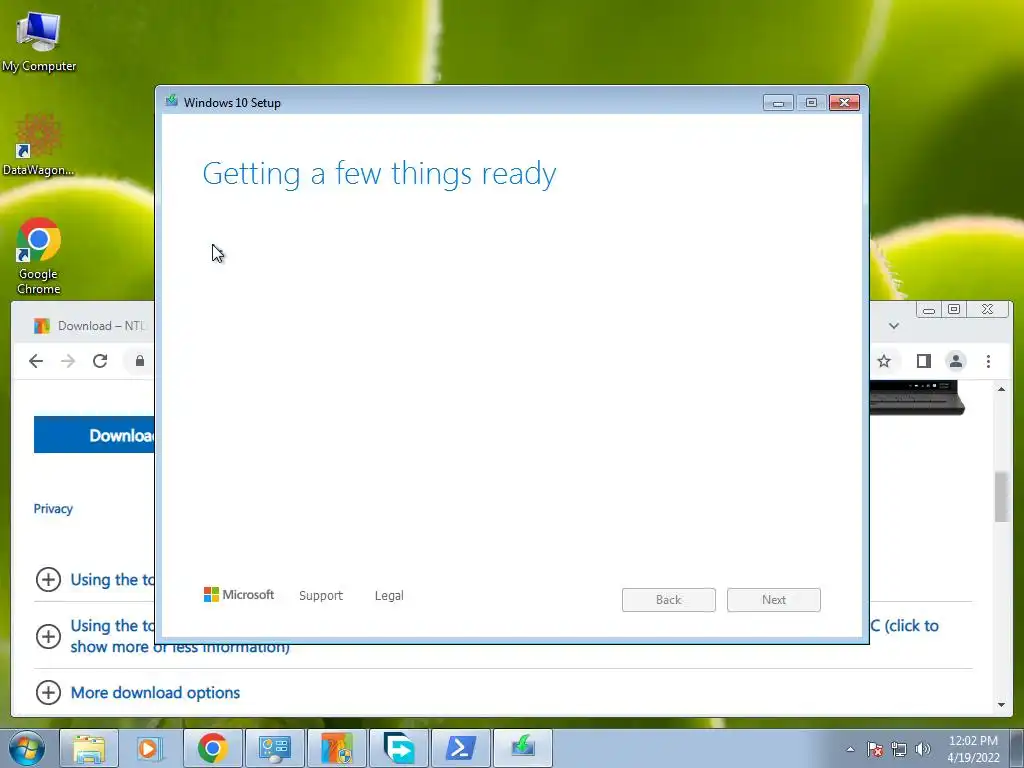Select the Google Chrome desktop shortcut

pyautogui.click(x=39, y=255)
